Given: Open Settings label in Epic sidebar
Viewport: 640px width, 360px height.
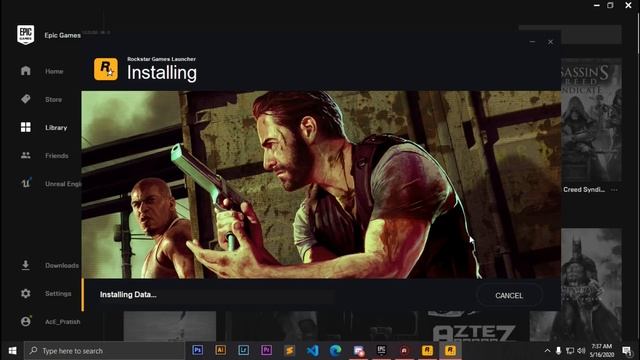Looking at the screenshot, I should tap(58, 293).
